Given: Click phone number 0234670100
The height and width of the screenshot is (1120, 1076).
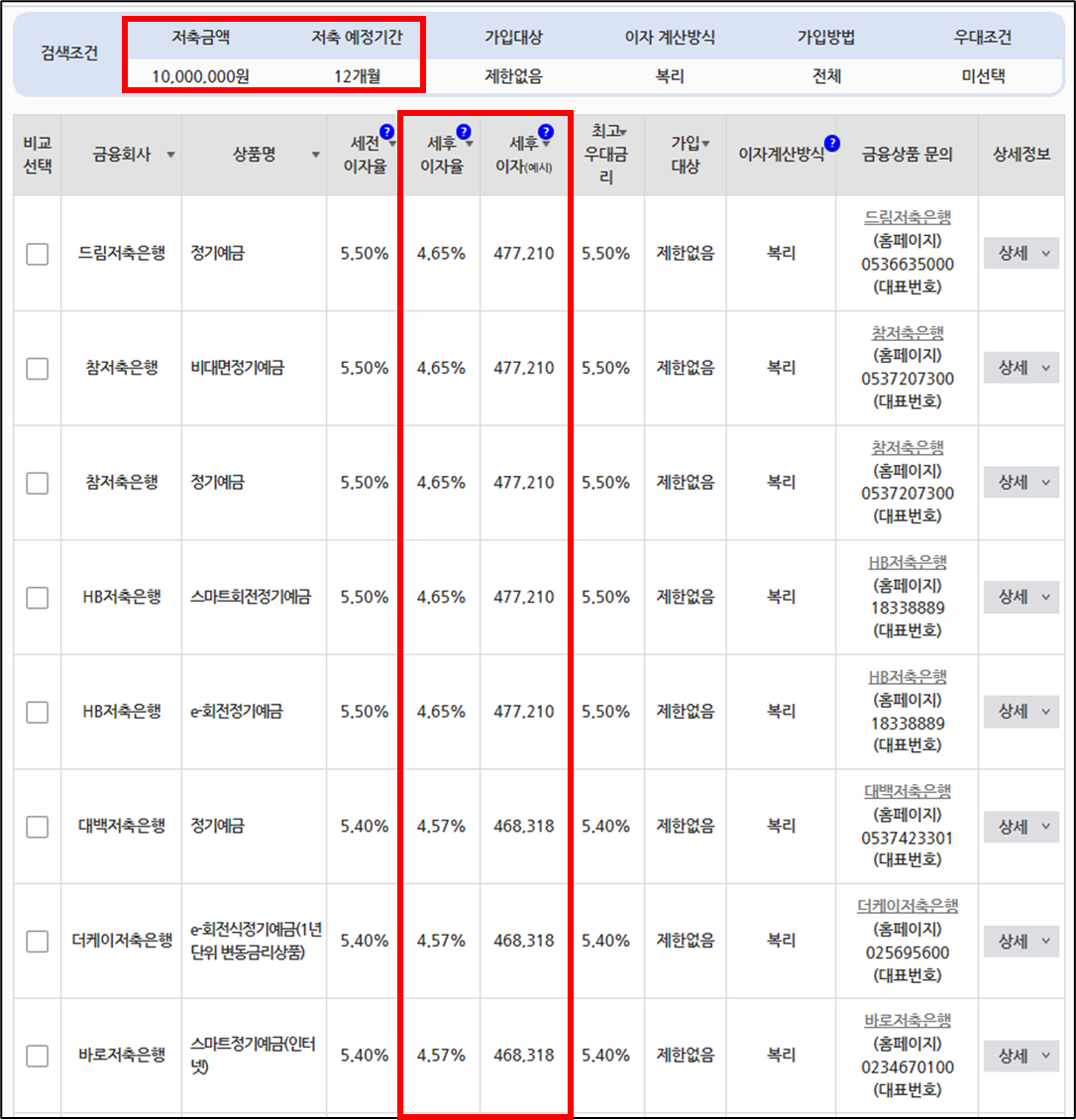Looking at the screenshot, I should (908, 1067).
